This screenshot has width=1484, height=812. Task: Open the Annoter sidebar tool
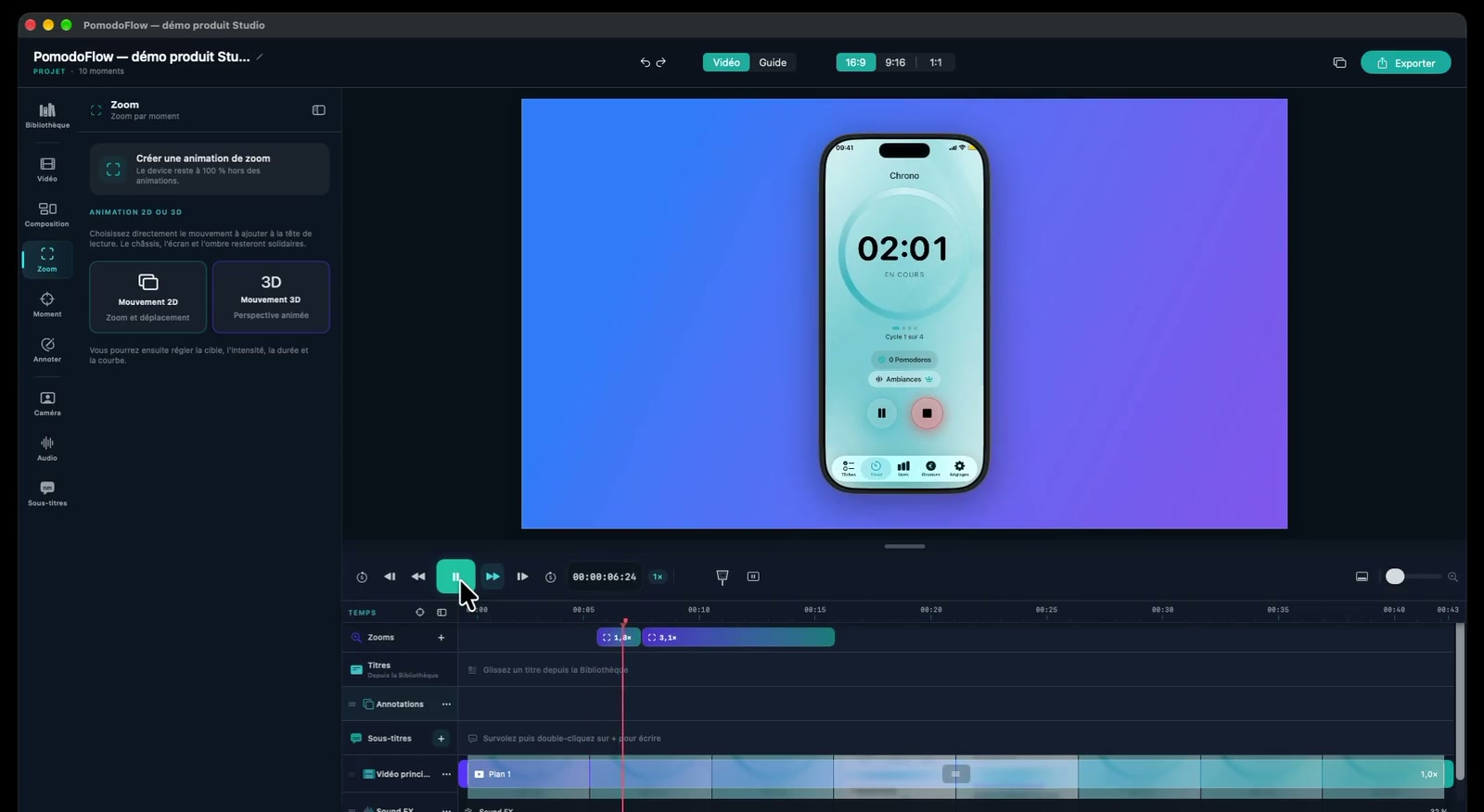point(47,349)
